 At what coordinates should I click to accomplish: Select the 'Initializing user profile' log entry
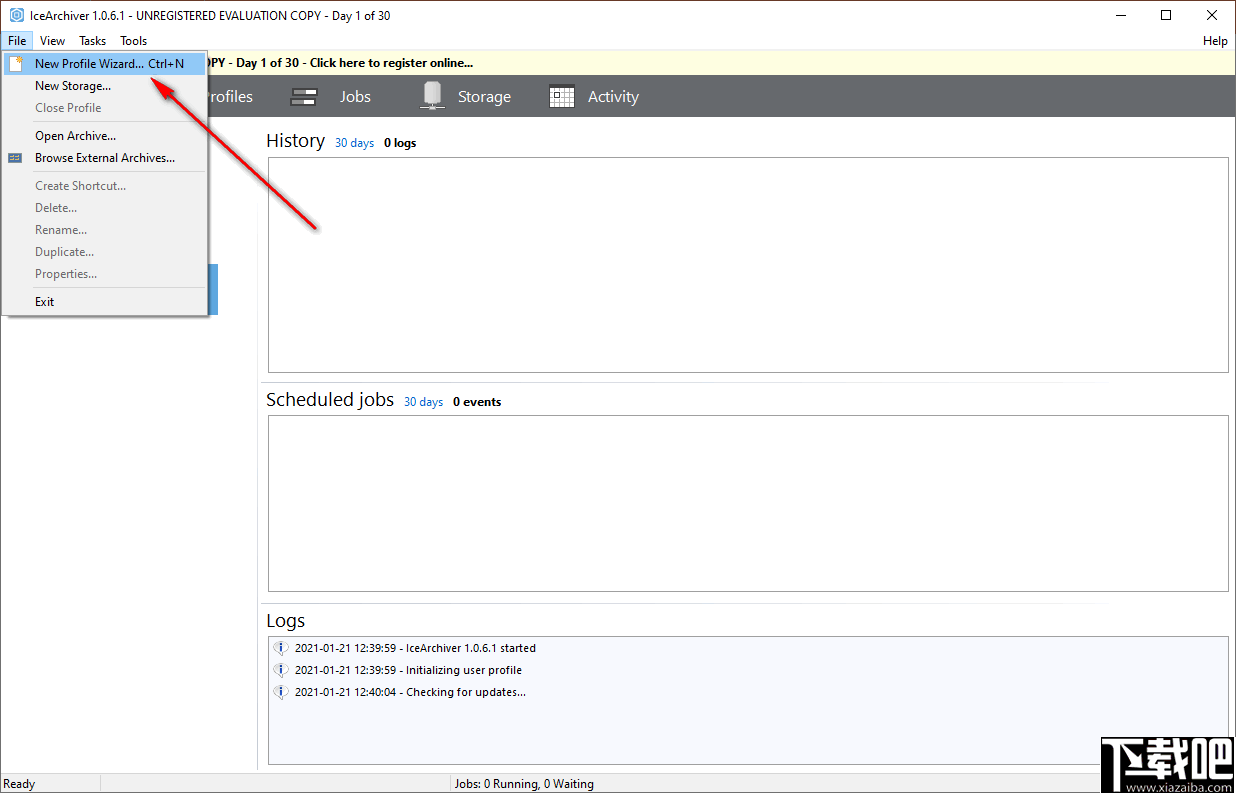[408, 670]
